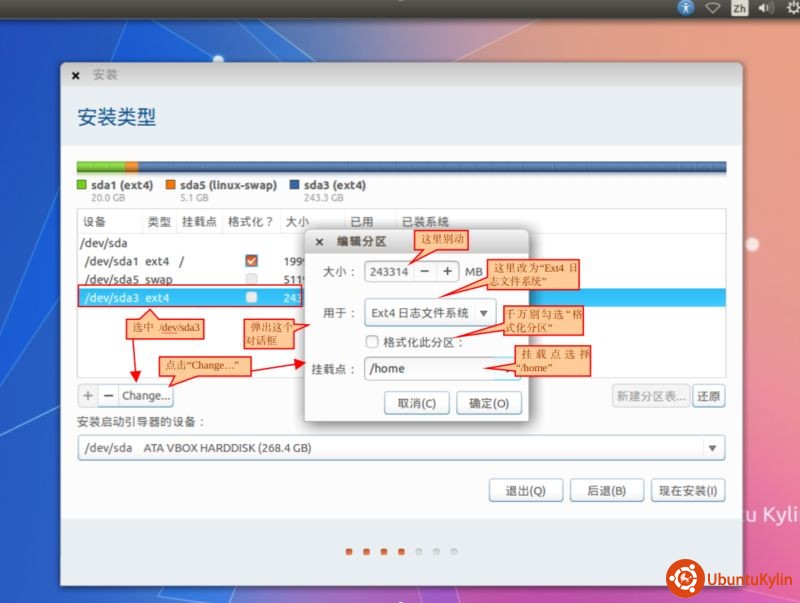Click the minus button to remove partition

click(108, 396)
